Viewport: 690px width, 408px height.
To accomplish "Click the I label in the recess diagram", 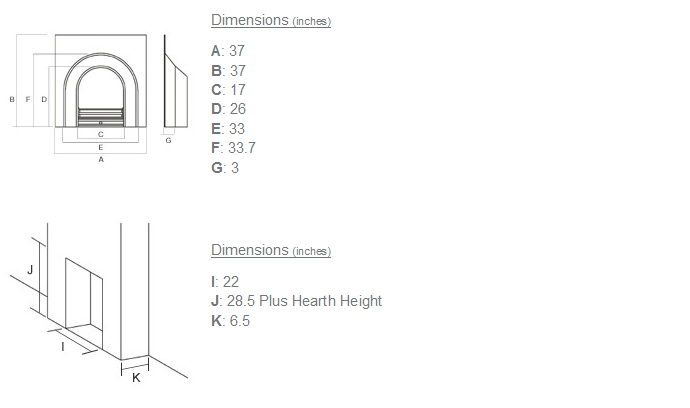I will (64, 346).
